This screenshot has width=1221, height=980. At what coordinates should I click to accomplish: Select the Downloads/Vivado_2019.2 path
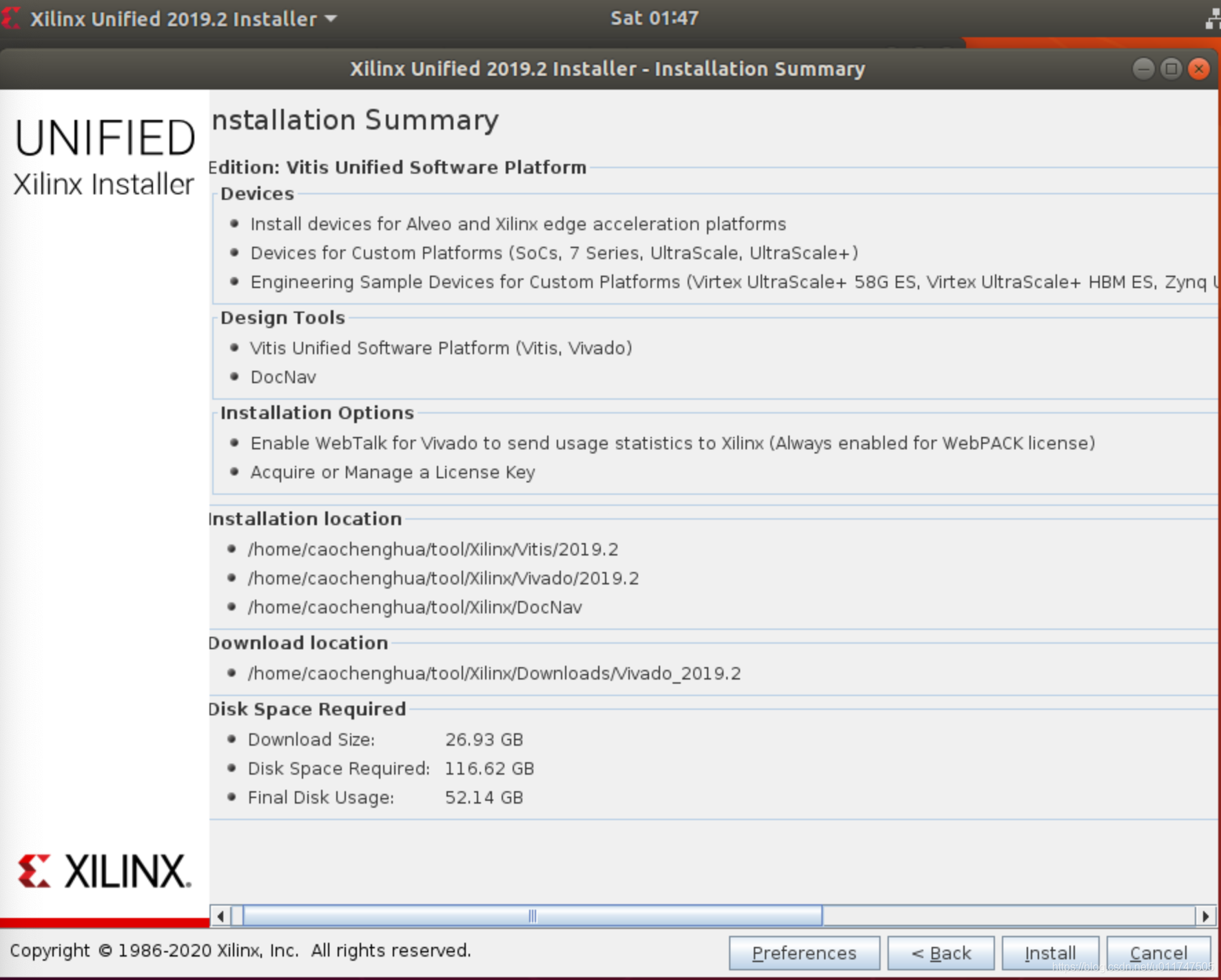point(495,673)
